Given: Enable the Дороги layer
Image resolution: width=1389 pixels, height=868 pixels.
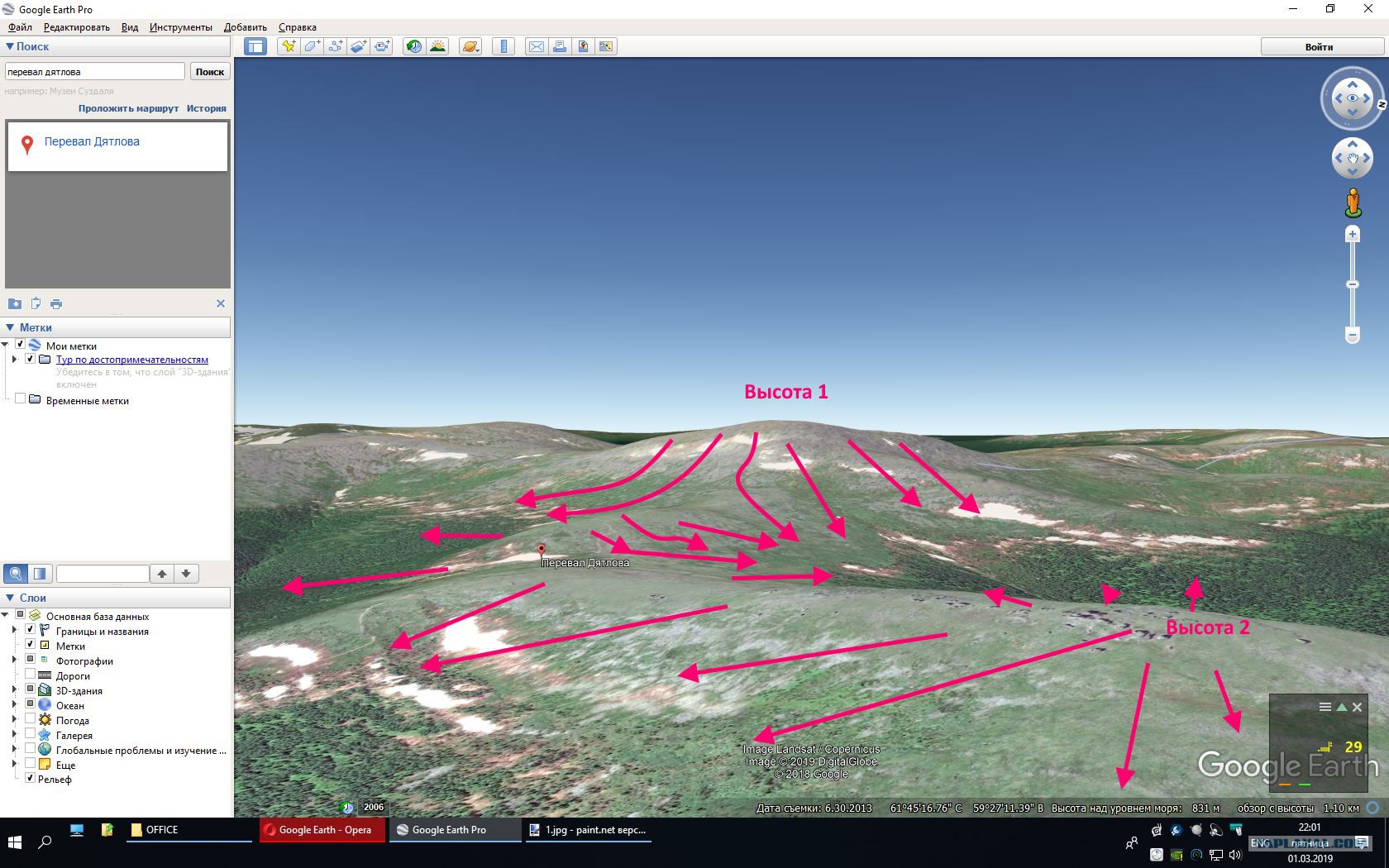Looking at the screenshot, I should (x=30, y=675).
